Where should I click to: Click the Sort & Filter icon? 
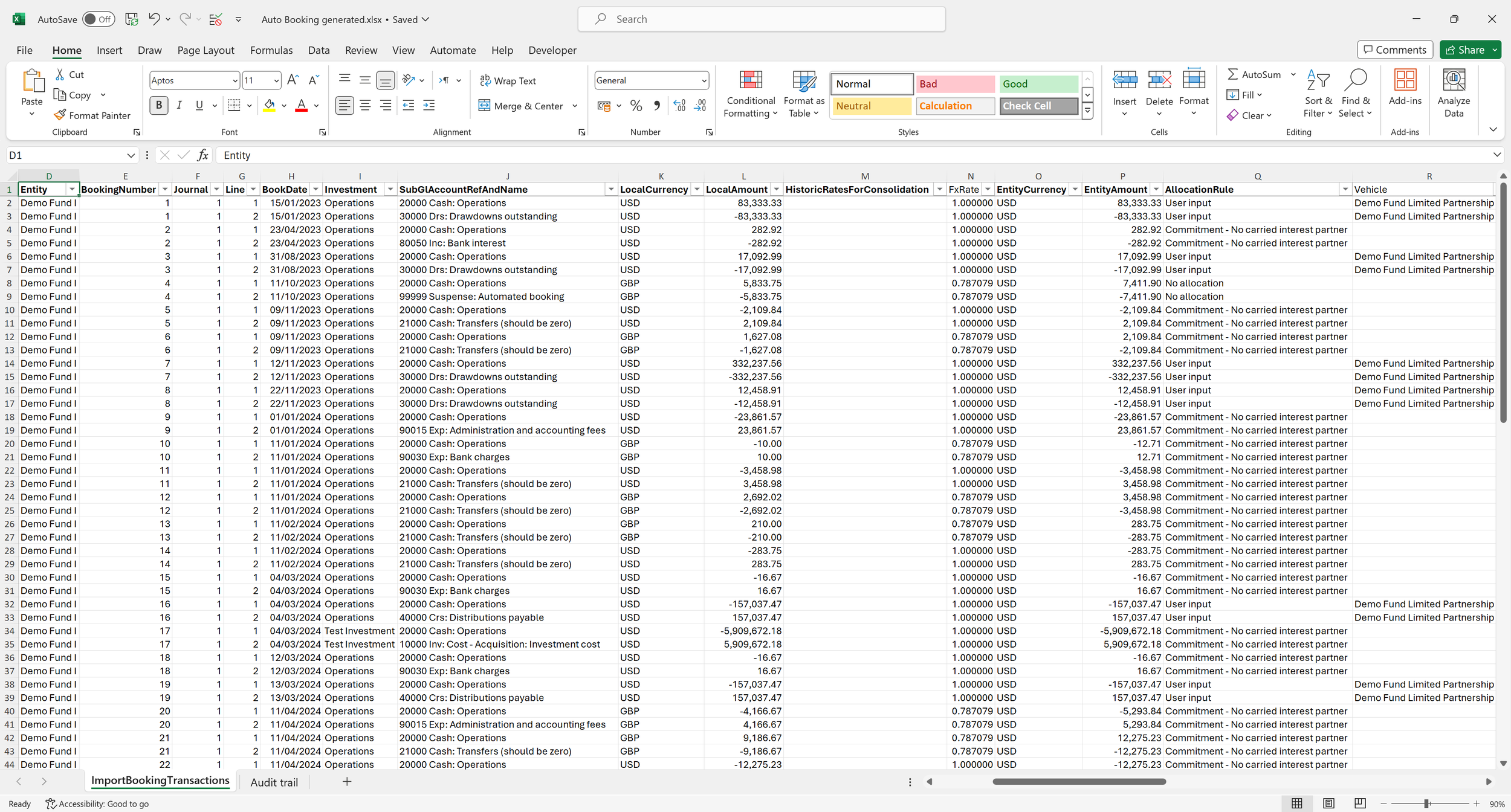point(1318,81)
